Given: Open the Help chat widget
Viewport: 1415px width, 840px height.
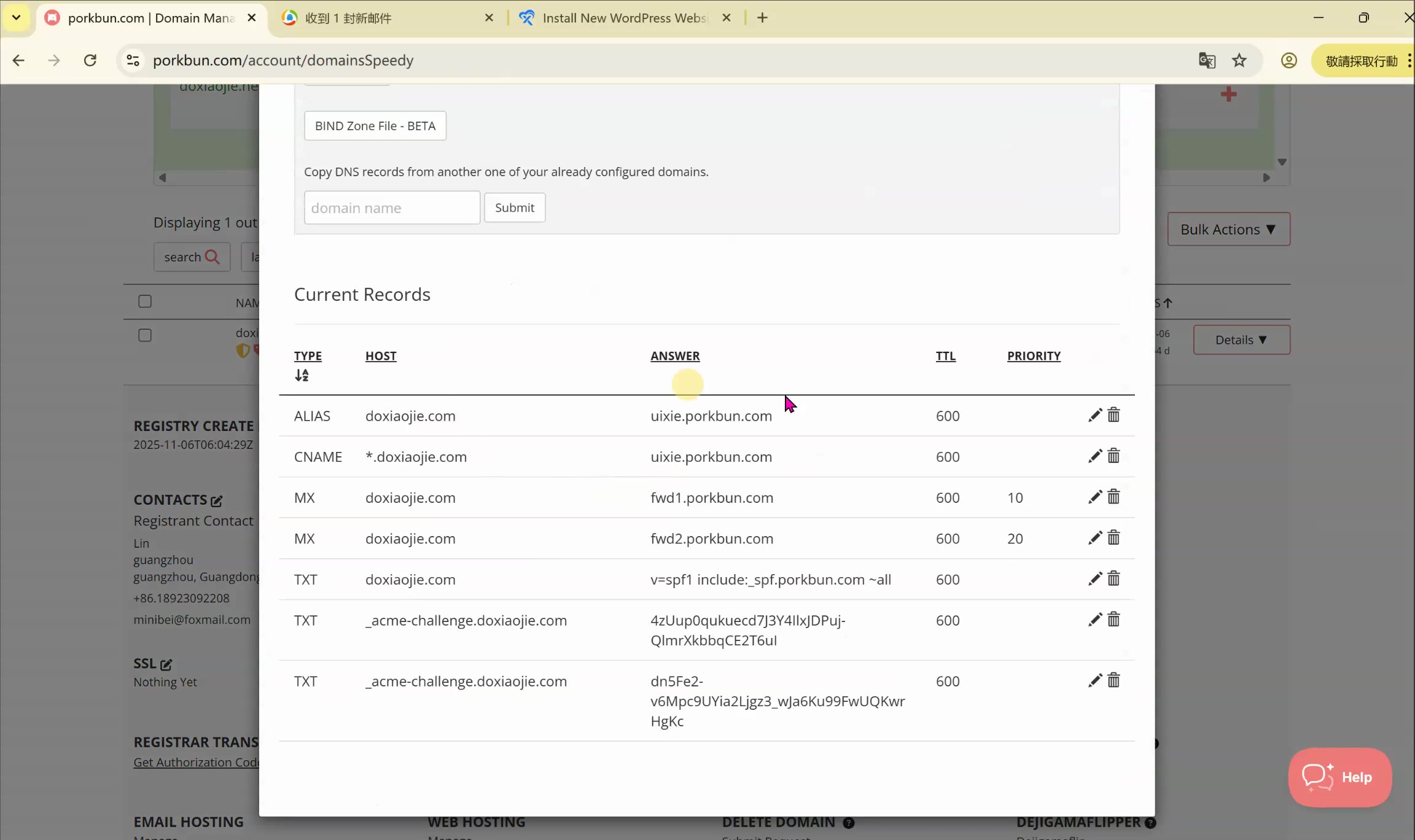Looking at the screenshot, I should tap(1339, 777).
